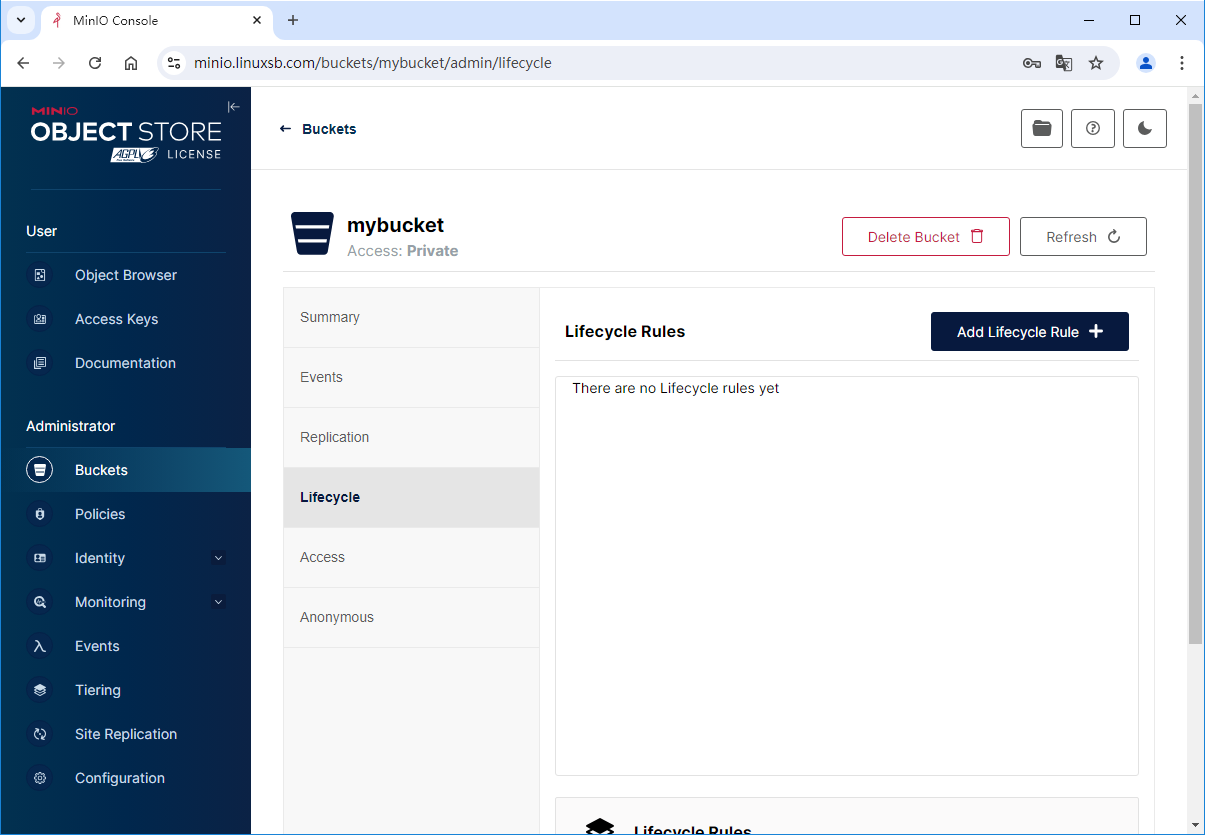This screenshot has width=1205, height=835.
Task: Open the browser tab search dropdown
Action: 20,20
